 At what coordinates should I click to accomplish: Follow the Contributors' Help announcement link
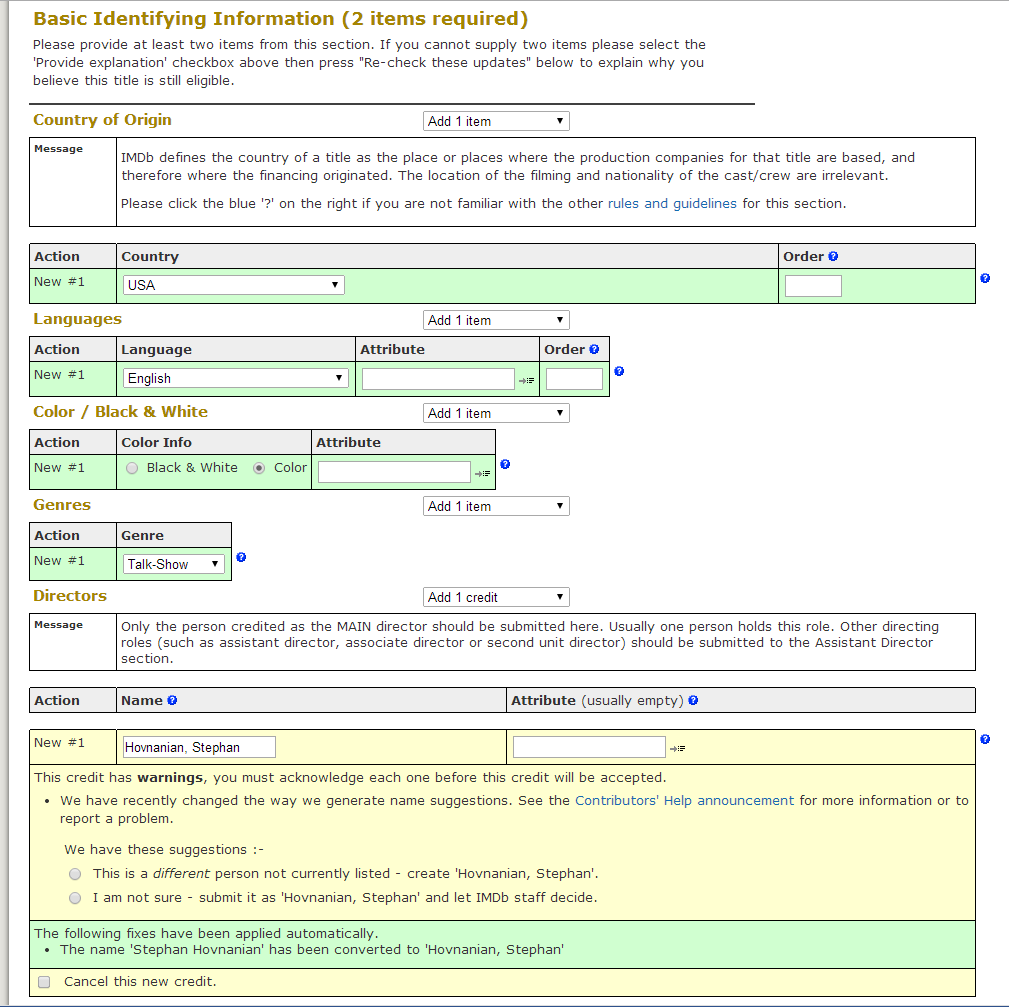(x=684, y=800)
